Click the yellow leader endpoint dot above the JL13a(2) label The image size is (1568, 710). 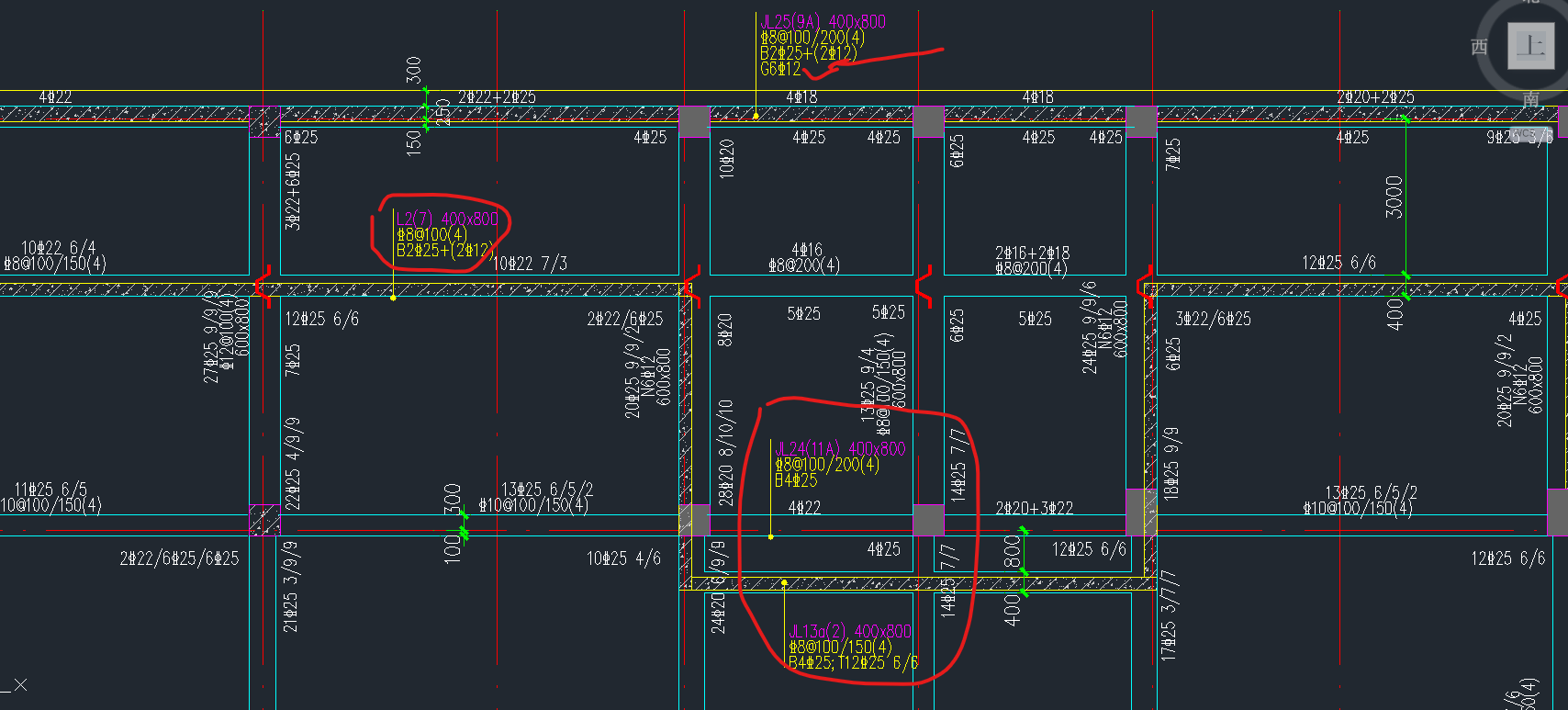click(784, 582)
